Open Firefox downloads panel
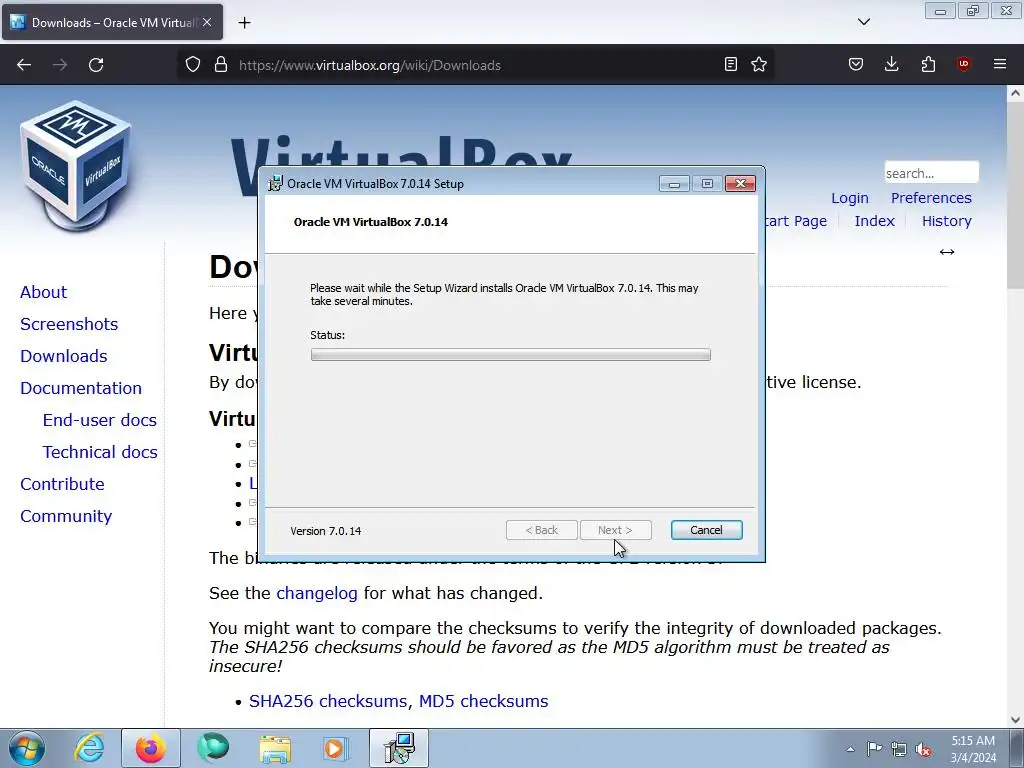1024x768 pixels. [x=891, y=64]
